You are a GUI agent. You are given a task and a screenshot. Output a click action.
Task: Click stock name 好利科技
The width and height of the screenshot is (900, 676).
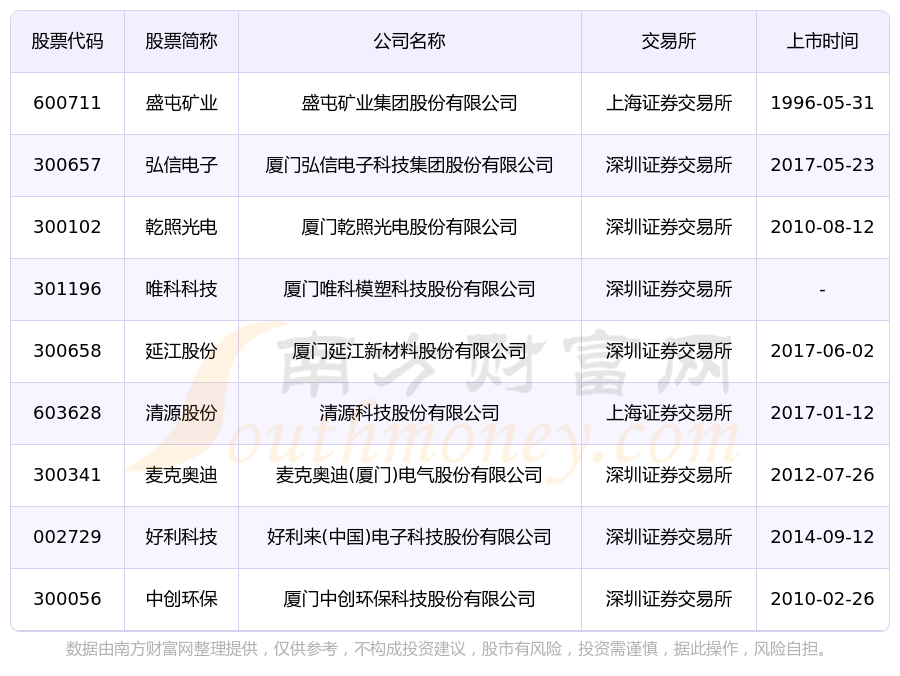[181, 537]
